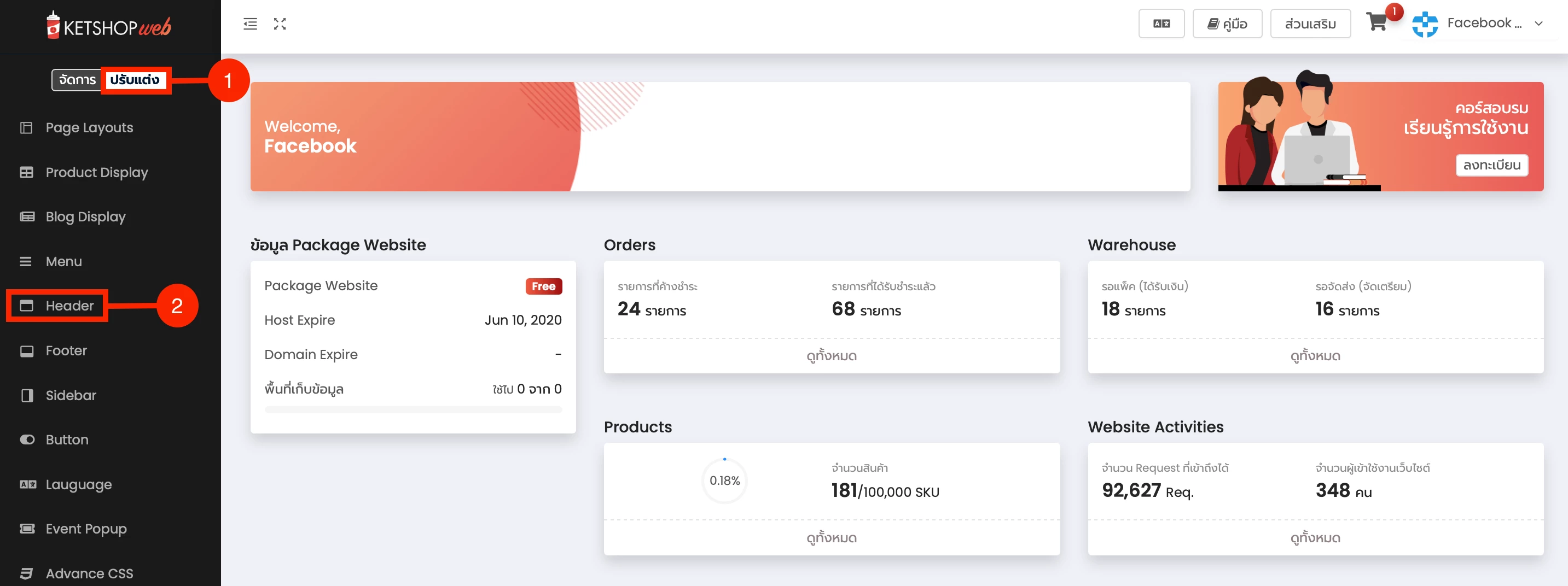The width and height of the screenshot is (1568, 586).
Task: Expand the Facebook account dropdown arrow
Action: 1539,24
